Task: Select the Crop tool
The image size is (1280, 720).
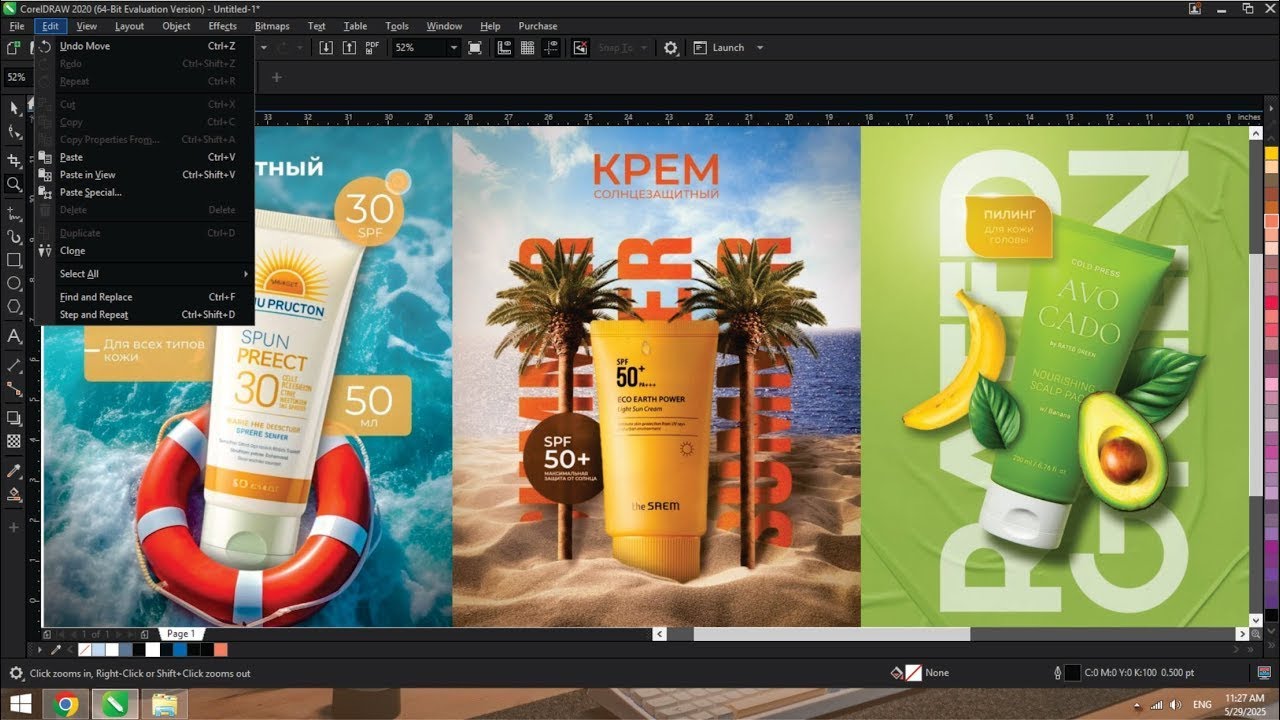Action: click(x=14, y=160)
